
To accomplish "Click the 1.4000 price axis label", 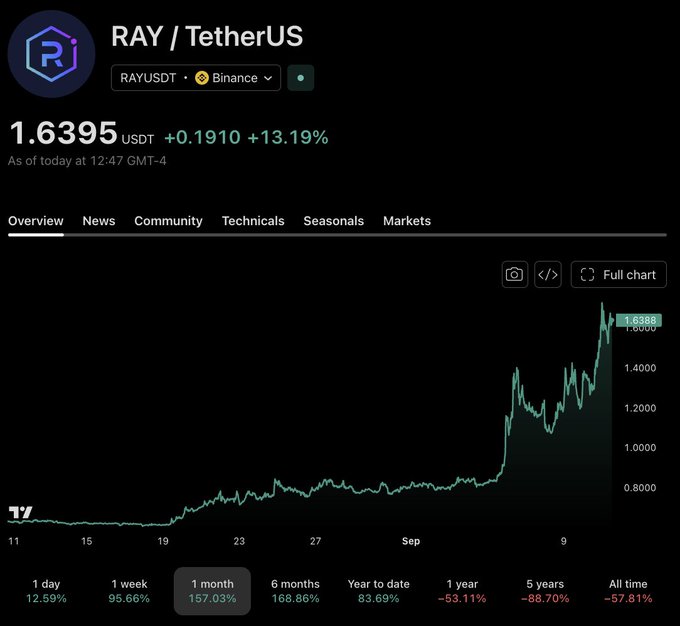I will [x=640, y=368].
